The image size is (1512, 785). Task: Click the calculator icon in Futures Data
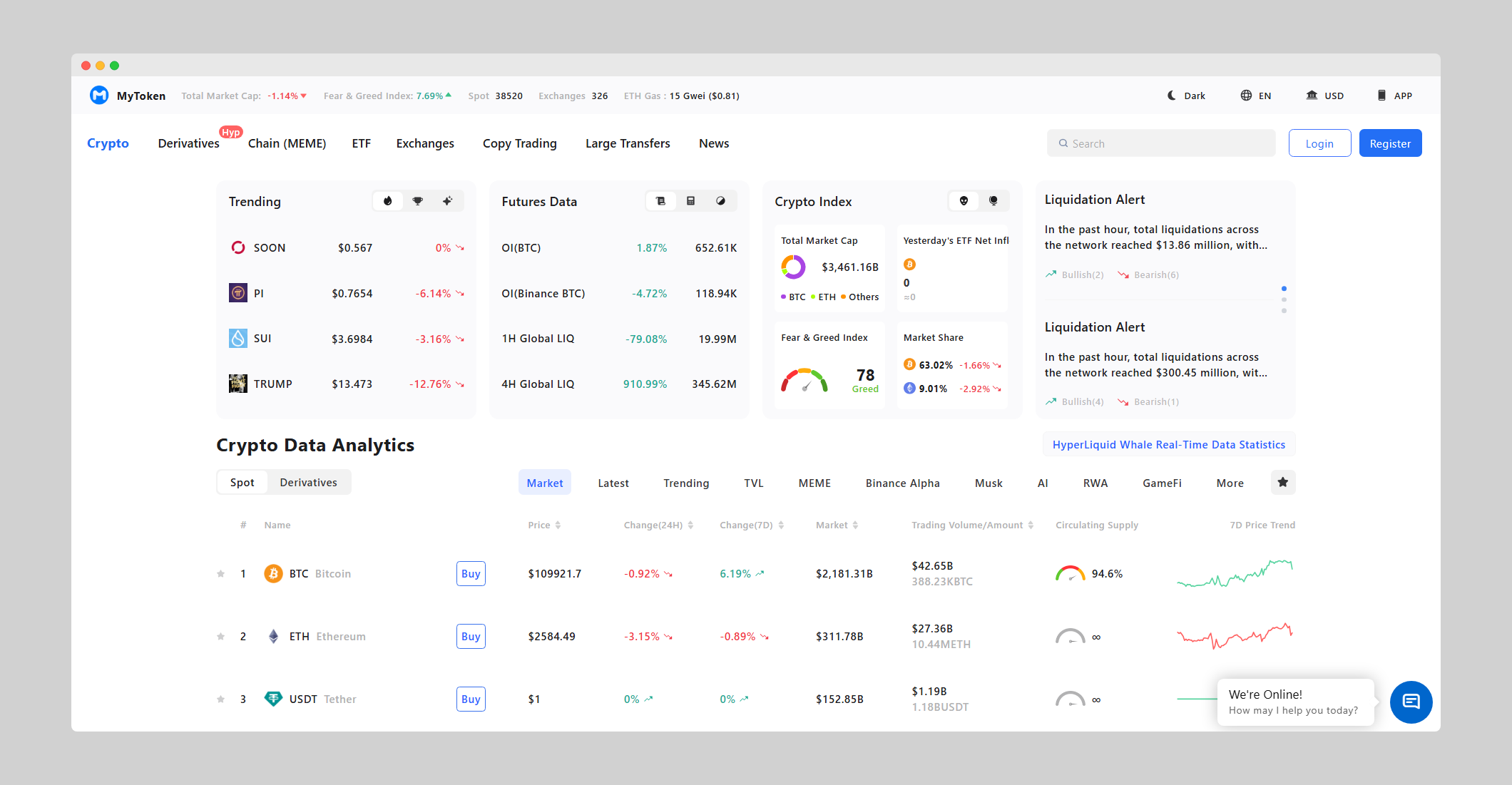(690, 201)
